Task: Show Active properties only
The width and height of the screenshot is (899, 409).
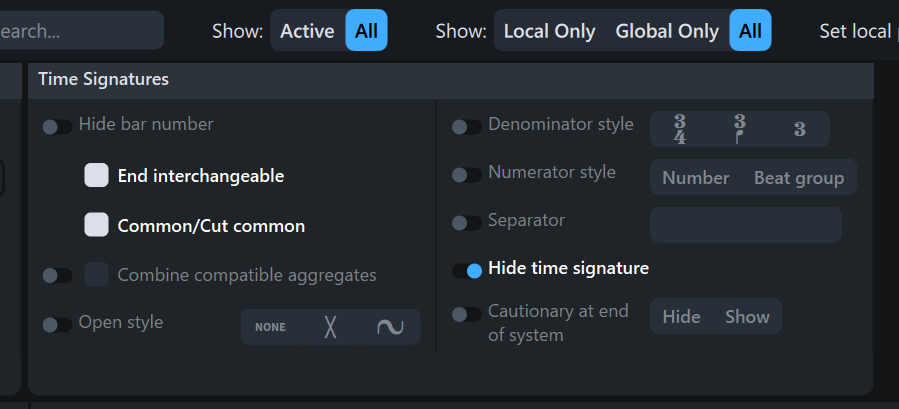Action: (307, 31)
